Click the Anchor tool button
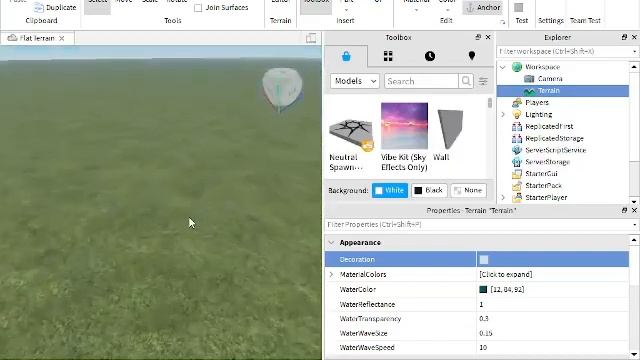 tap(483, 7)
